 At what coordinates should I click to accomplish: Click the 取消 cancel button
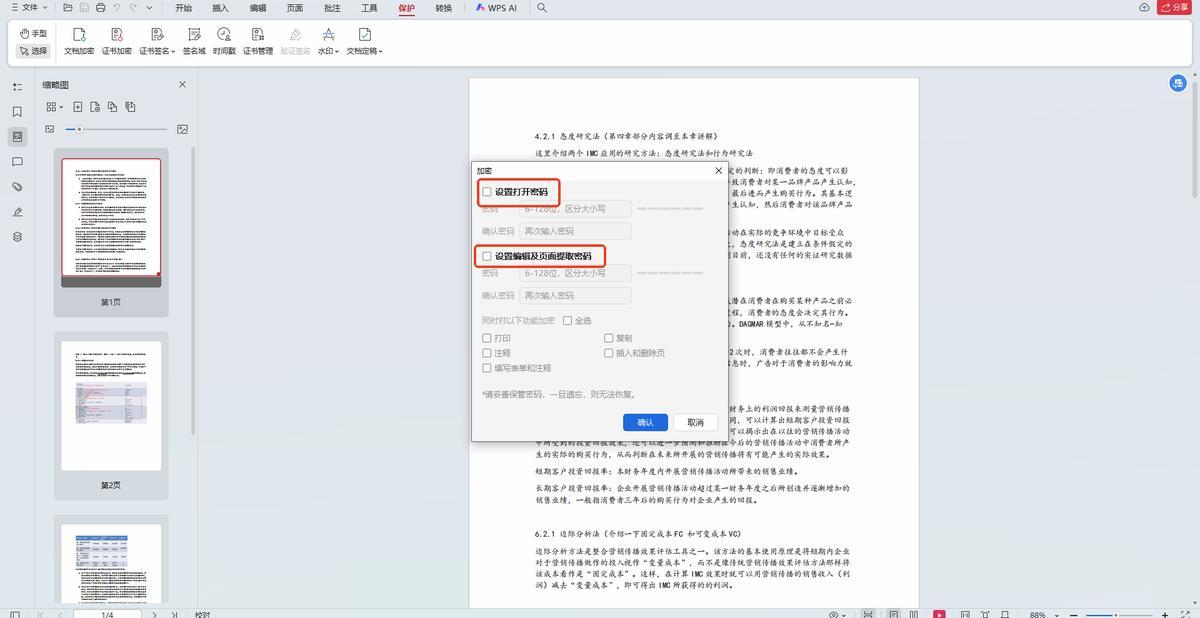pyautogui.click(x=695, y=422)
